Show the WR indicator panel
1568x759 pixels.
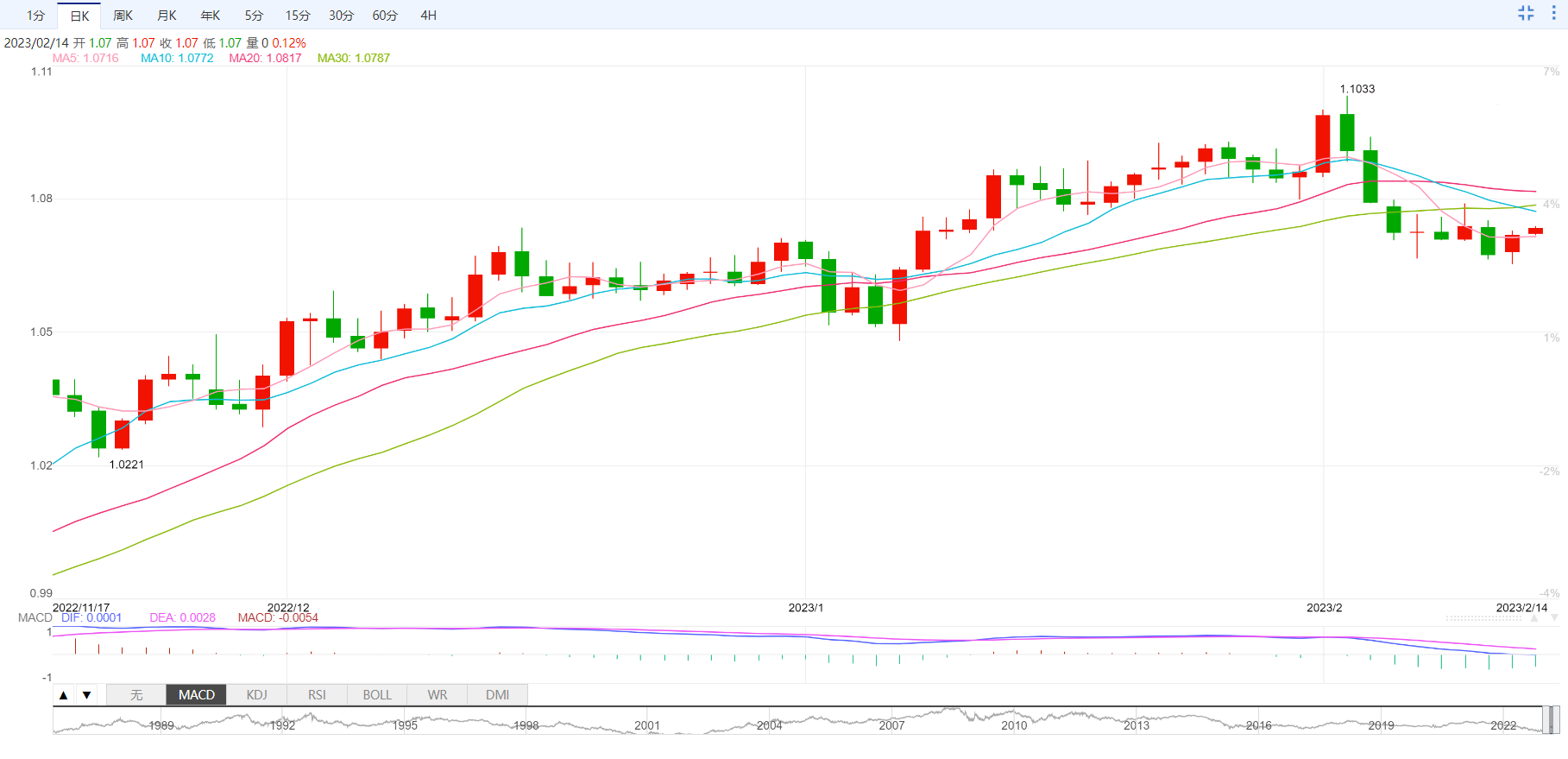point(438,695)
